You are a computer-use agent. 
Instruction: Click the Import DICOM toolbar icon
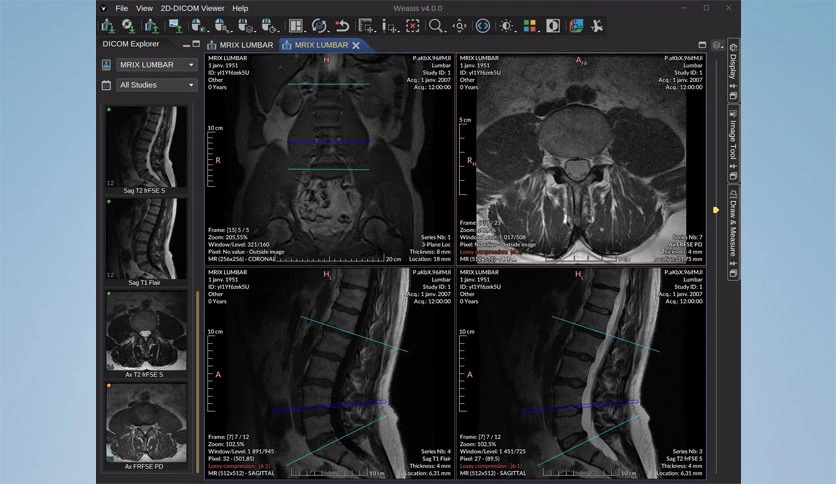[x=108, y=26]
